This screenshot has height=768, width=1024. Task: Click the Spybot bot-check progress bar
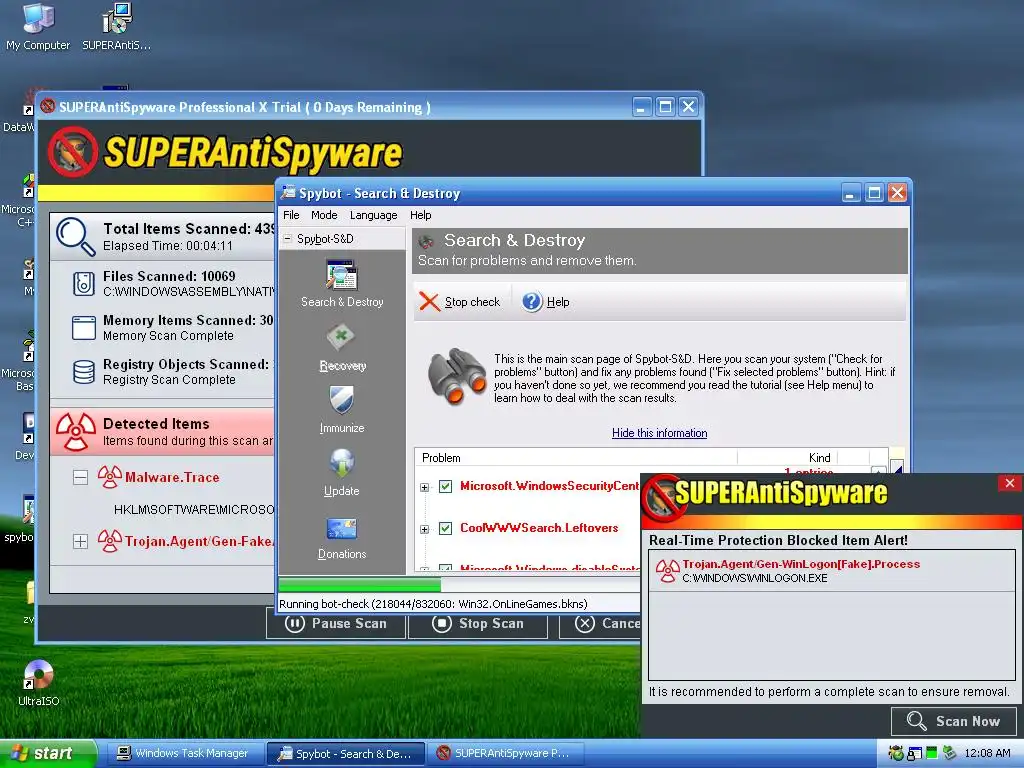coord(458,584)
